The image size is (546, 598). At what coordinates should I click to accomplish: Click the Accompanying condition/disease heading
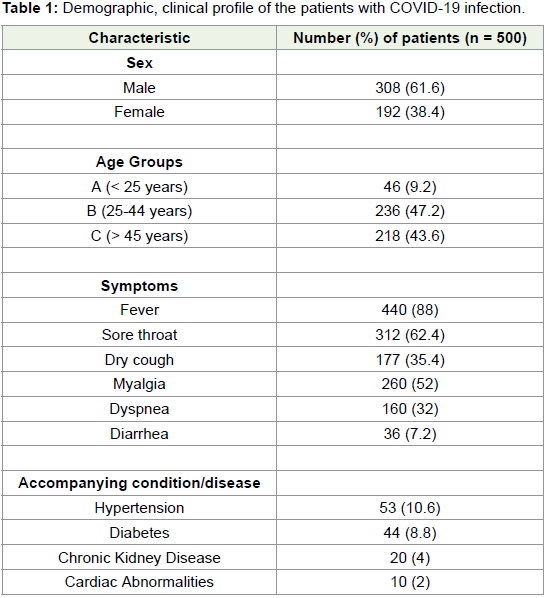tap(139, 483)
